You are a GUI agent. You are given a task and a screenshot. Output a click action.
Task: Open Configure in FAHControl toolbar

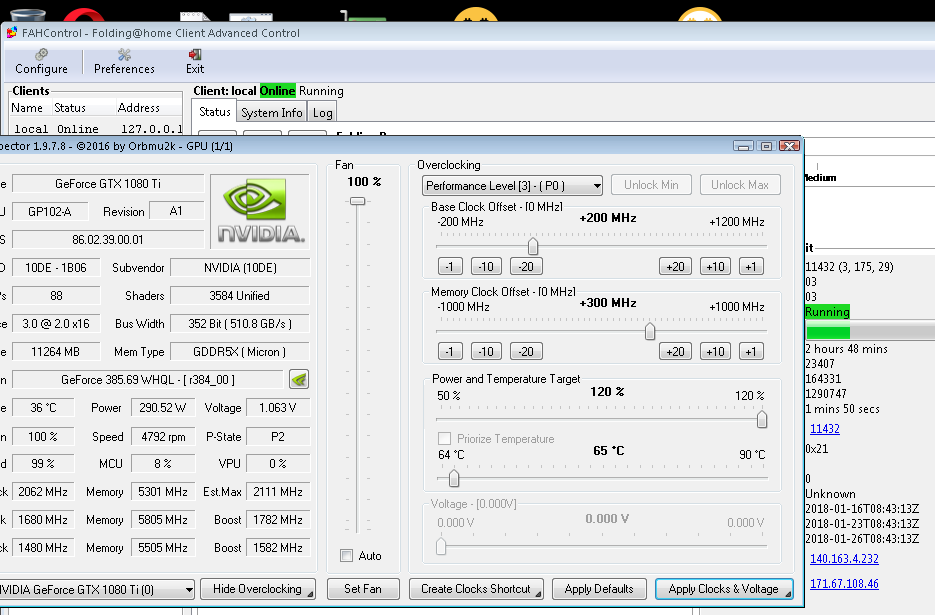tap(41, 62)
